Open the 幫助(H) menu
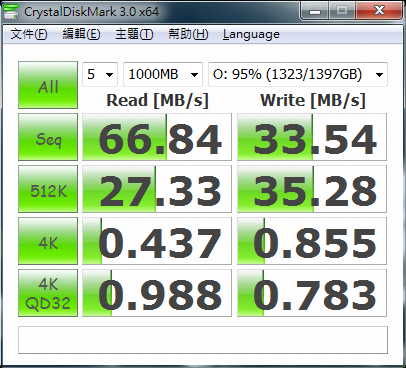 [x=188, y=34]
